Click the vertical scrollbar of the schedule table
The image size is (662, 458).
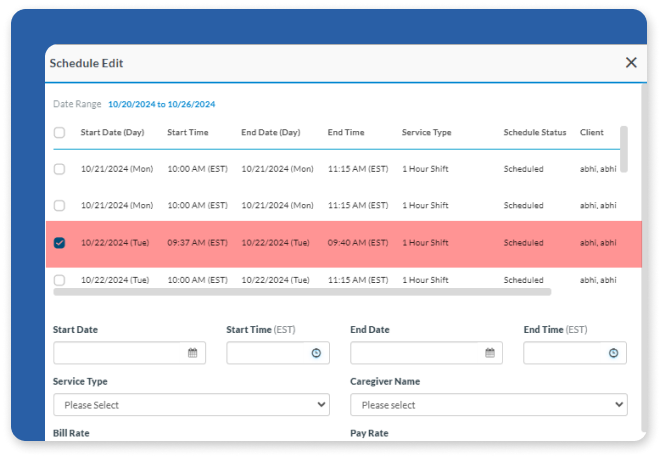point(624,148)
